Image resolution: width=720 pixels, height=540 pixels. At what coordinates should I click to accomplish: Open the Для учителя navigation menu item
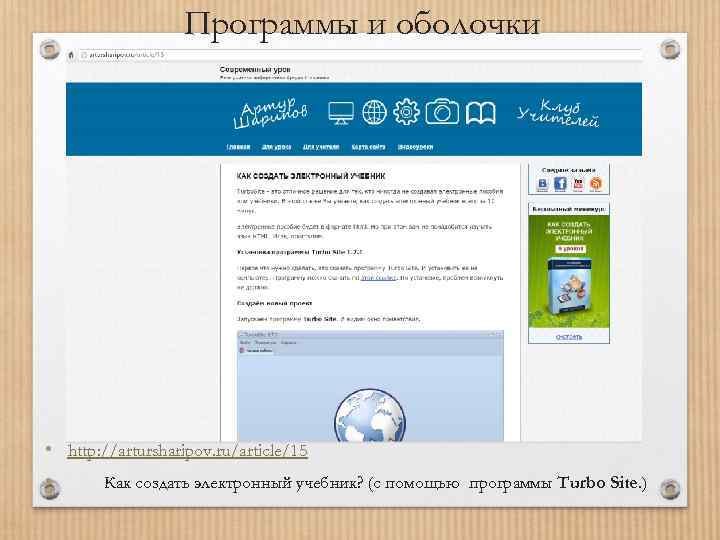pyautogui.click(x=321, y=147)
